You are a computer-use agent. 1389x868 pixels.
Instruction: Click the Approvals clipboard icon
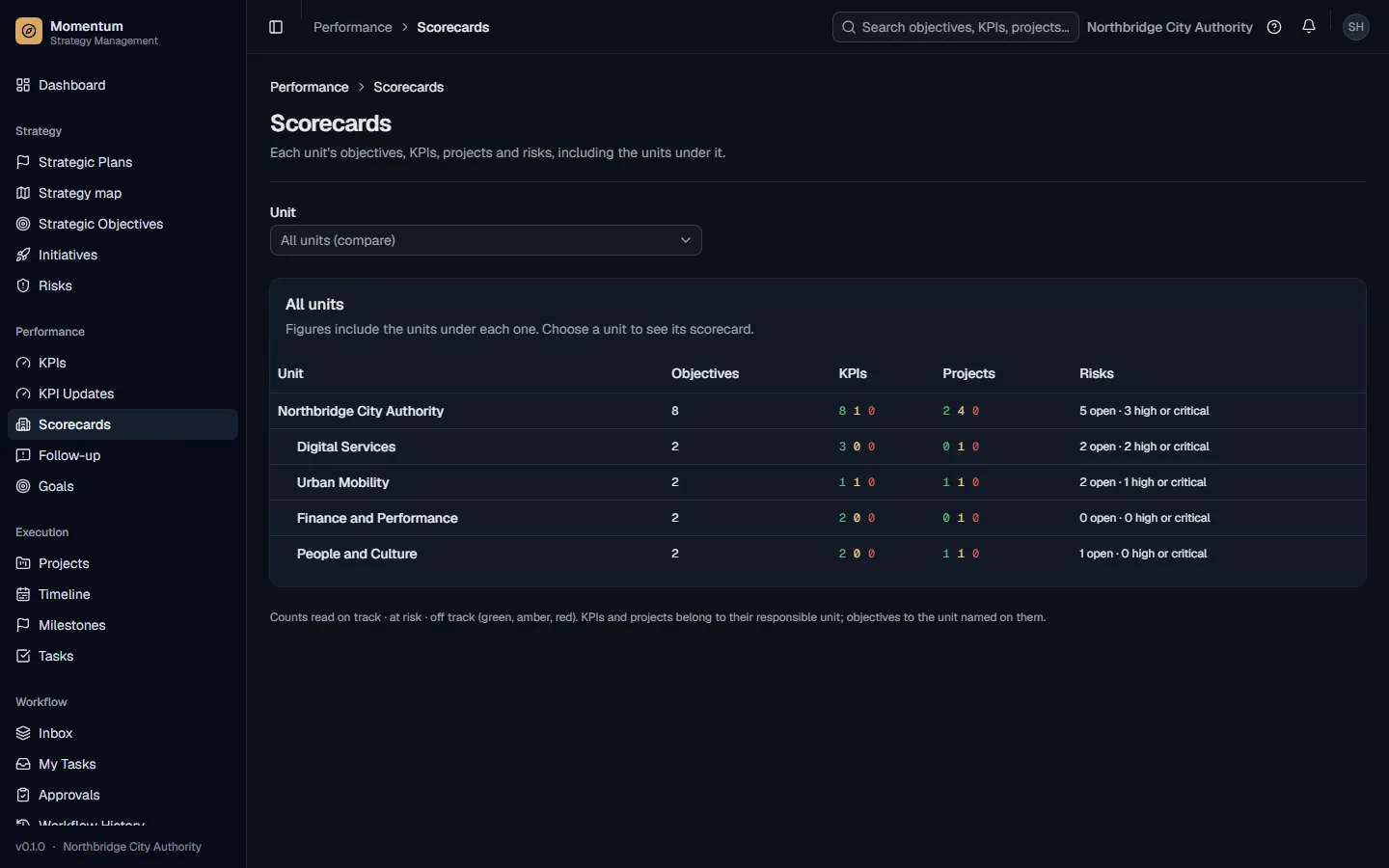(x=23, y=795)
